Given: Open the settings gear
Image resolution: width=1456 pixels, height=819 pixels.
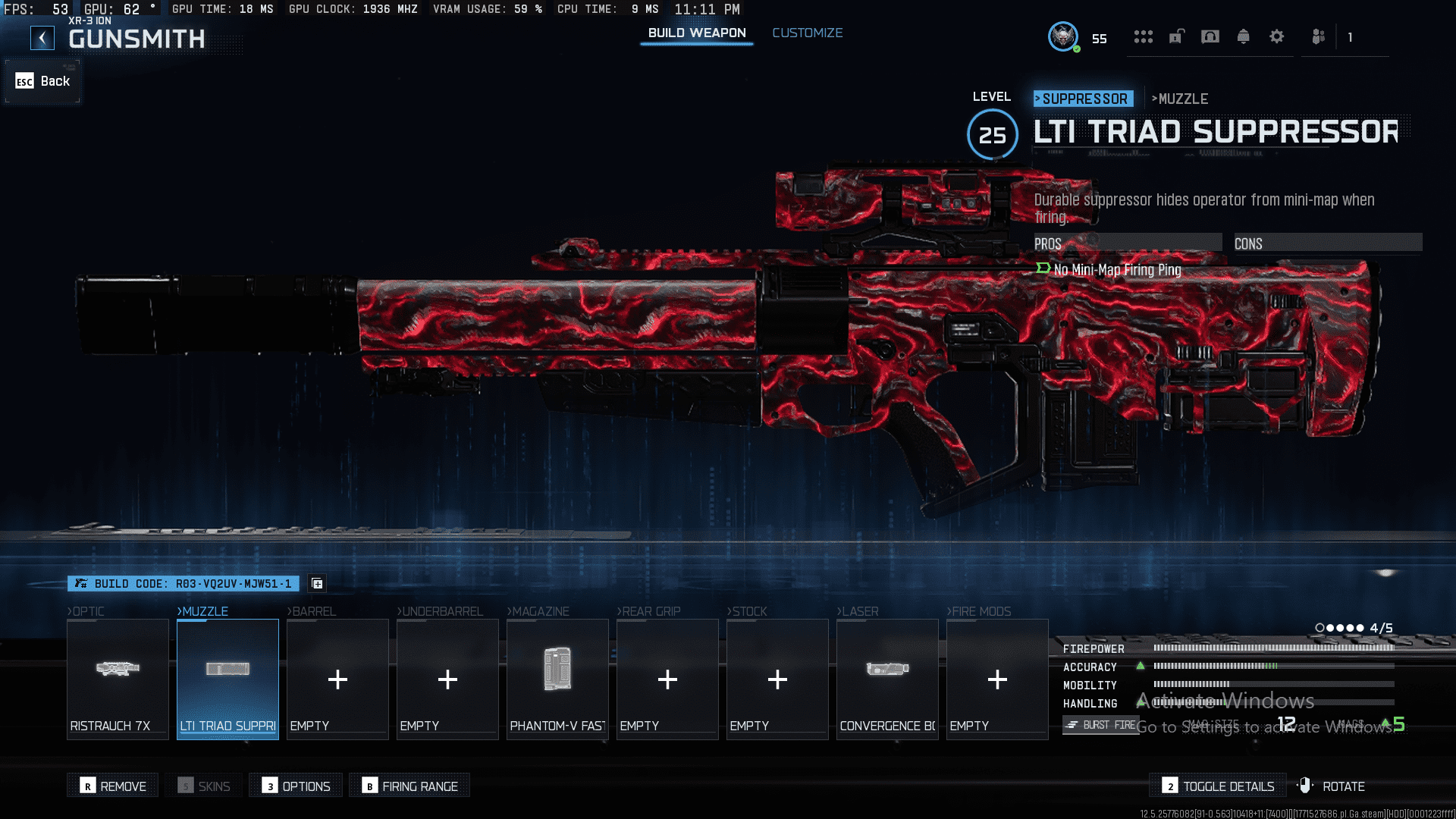Looking at the screenshot, I should tap(1277, 36).
